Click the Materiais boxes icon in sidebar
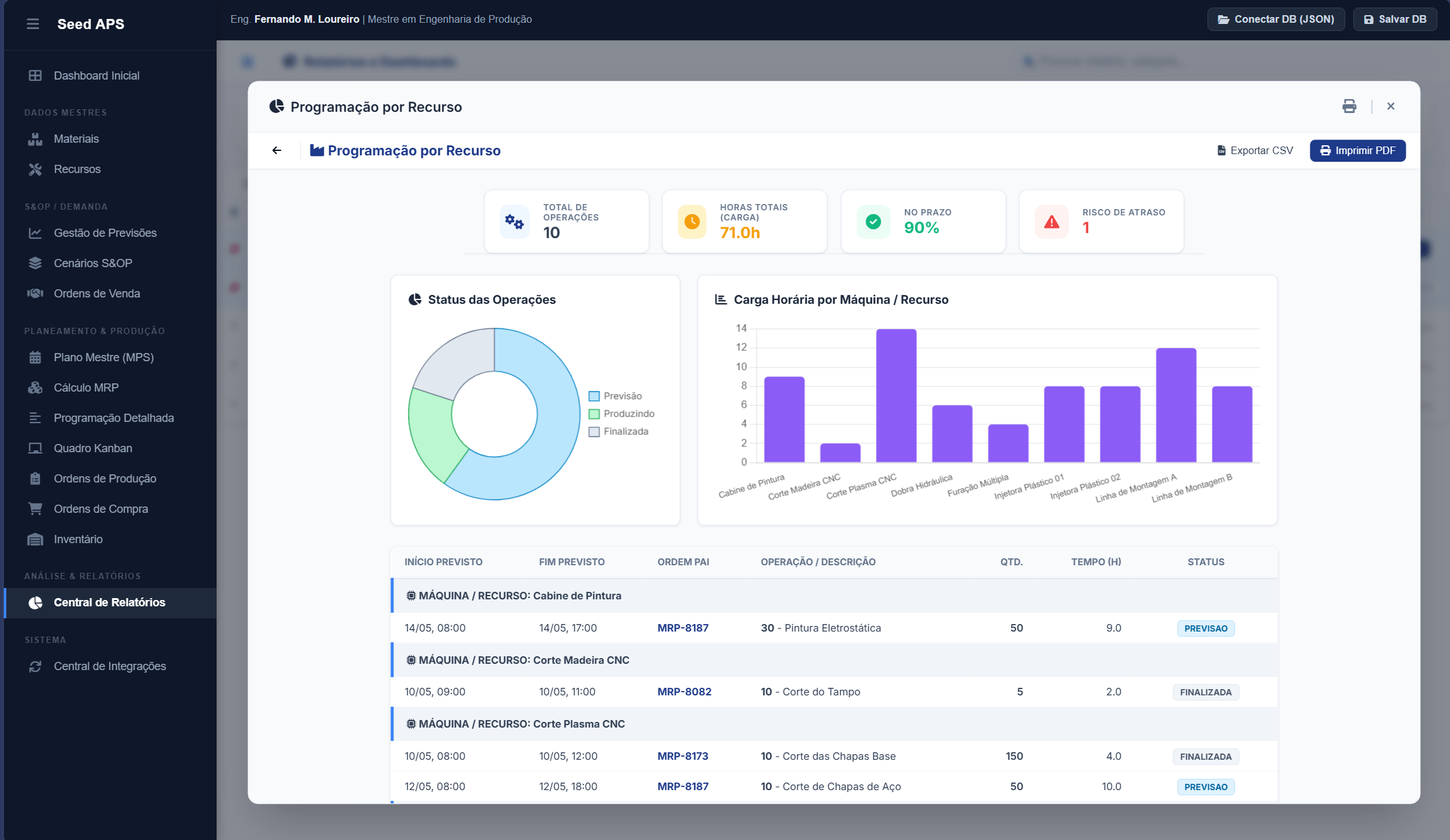 click(x=35, y=139)
